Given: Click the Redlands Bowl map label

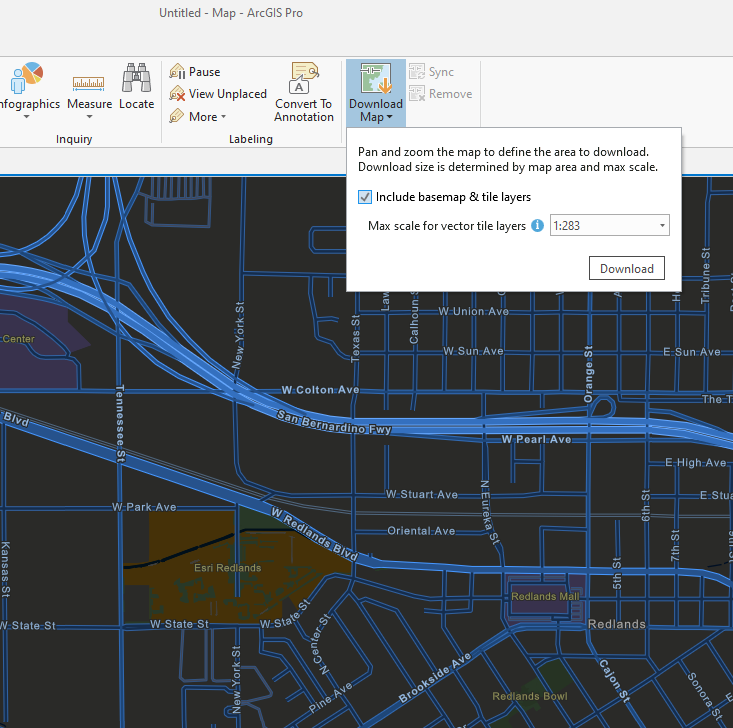Looking at the screenshot, I should (530, 696).
